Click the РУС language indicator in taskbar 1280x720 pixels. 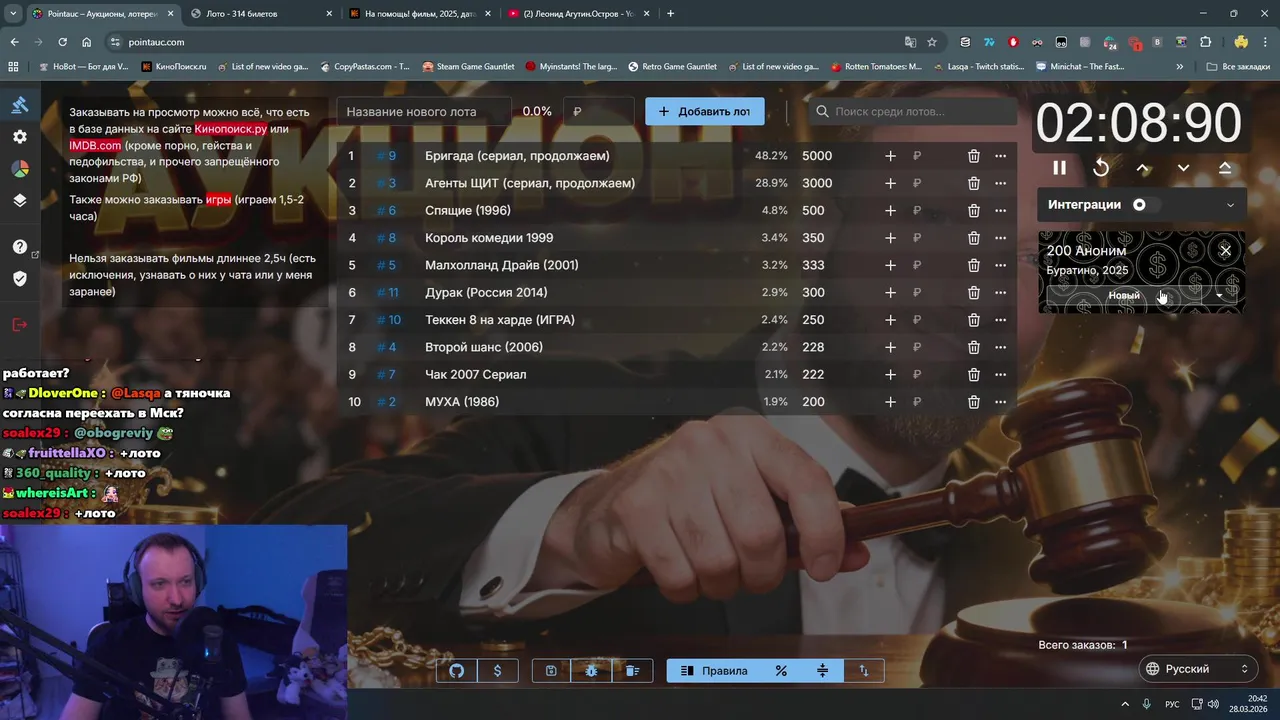coord(1172,704)
